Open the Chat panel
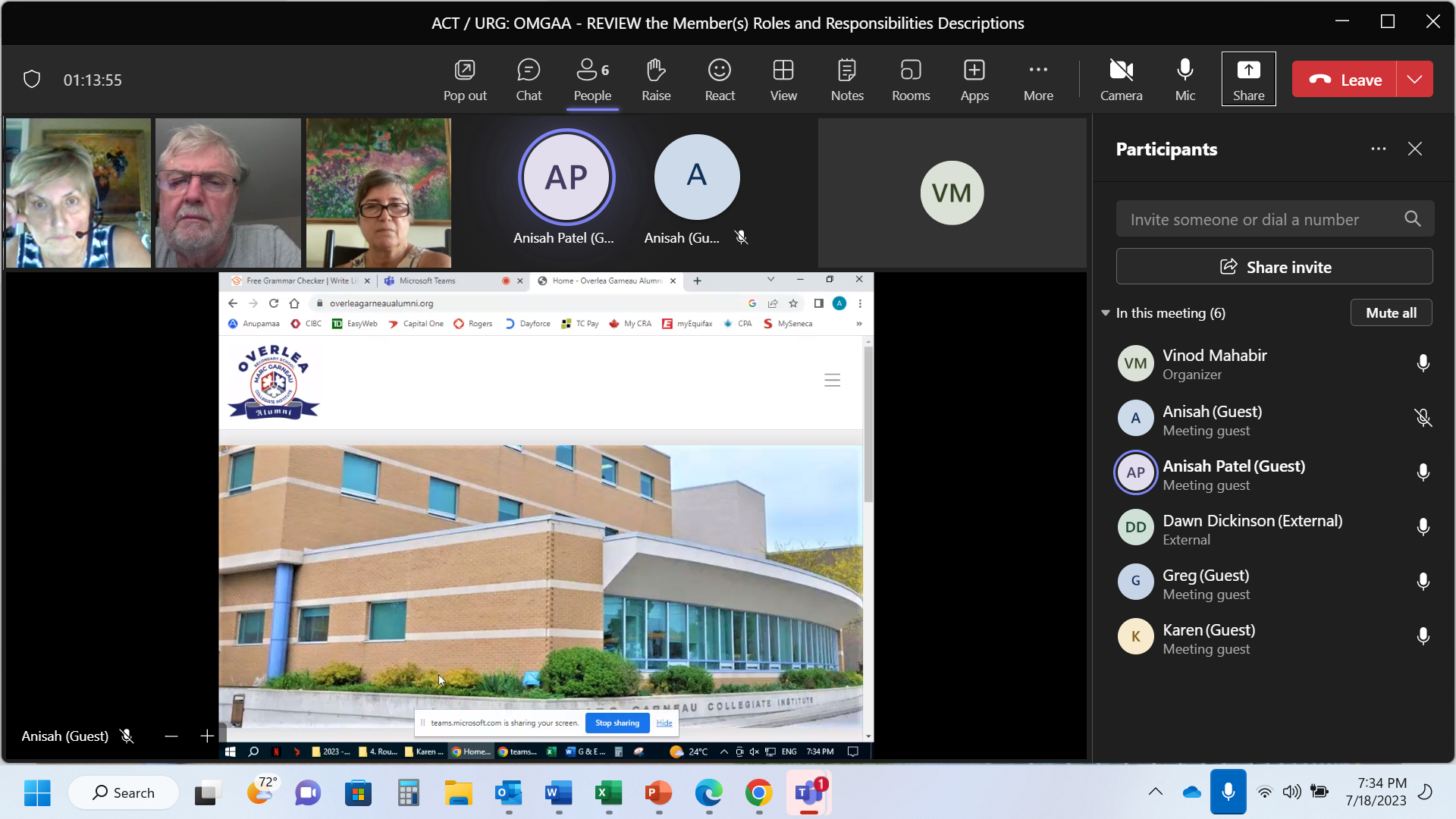This screenshot has height=819, width=1456. point(529,80)
